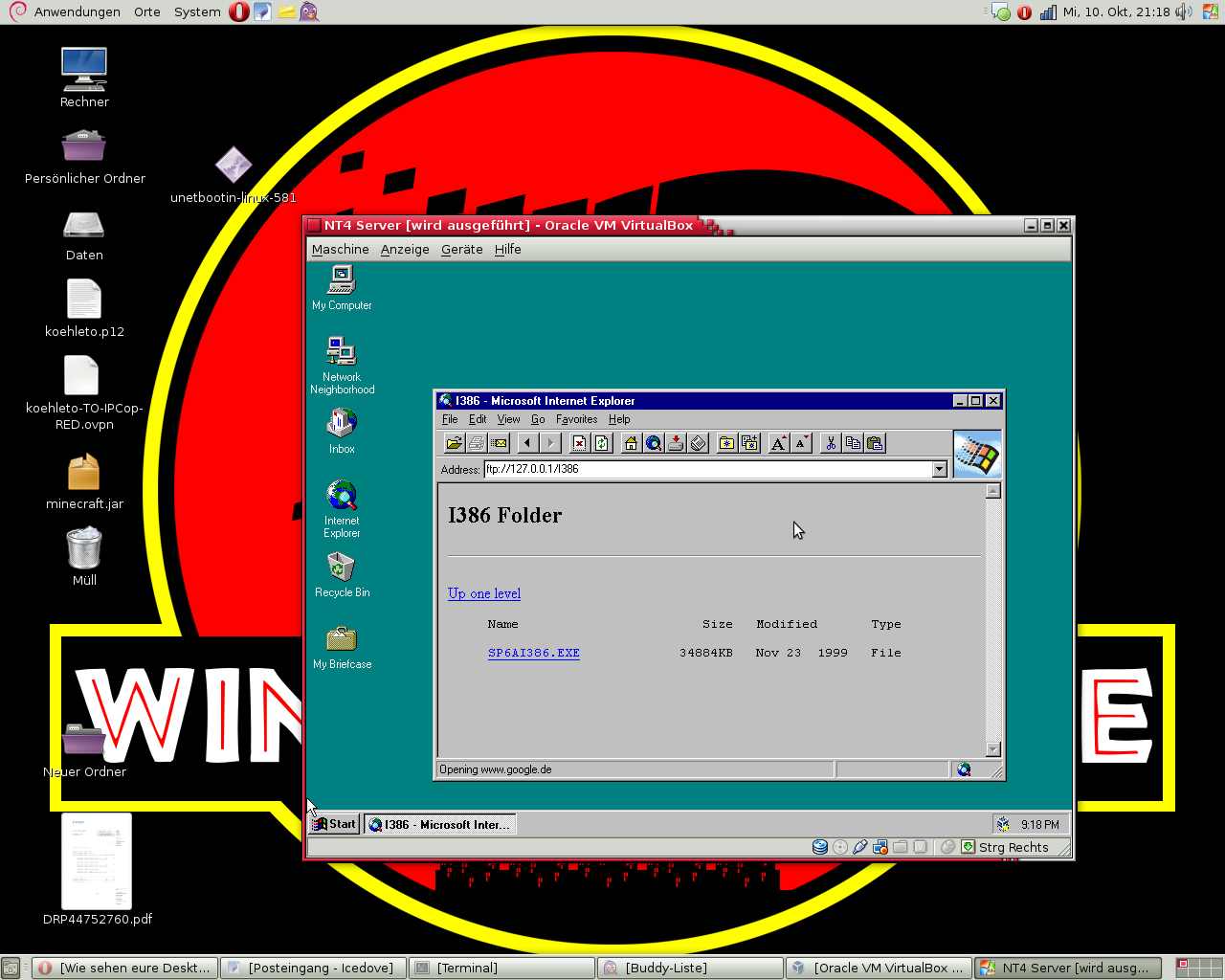This screenshot has height=980, width=1225.
Task: Click the Open folder icon in IE toolbar
Action: click(x=454, y=443)
